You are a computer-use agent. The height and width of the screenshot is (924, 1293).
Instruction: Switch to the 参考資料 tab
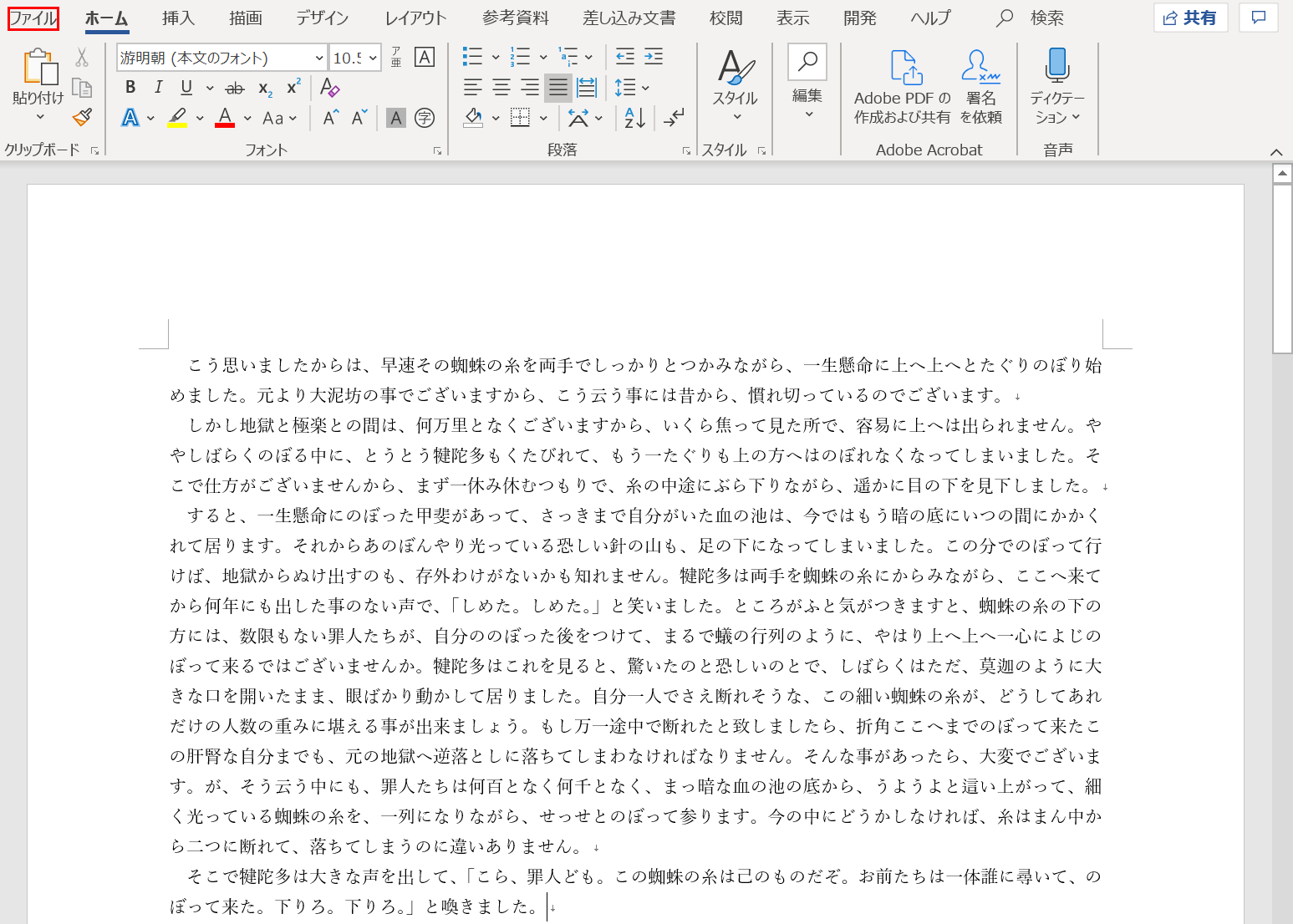pos(516,18)
